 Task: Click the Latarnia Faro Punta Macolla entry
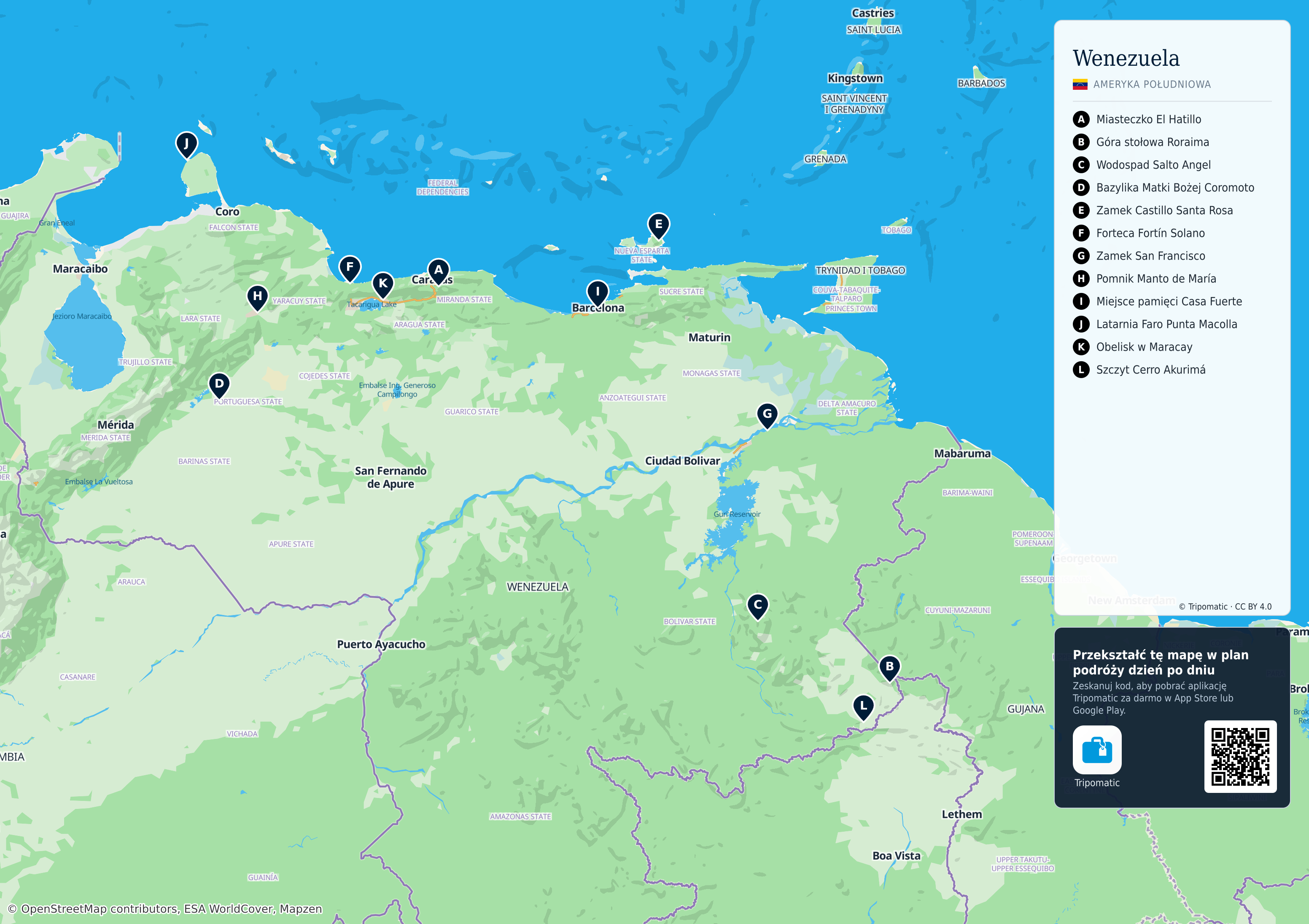click(1166, 324)
